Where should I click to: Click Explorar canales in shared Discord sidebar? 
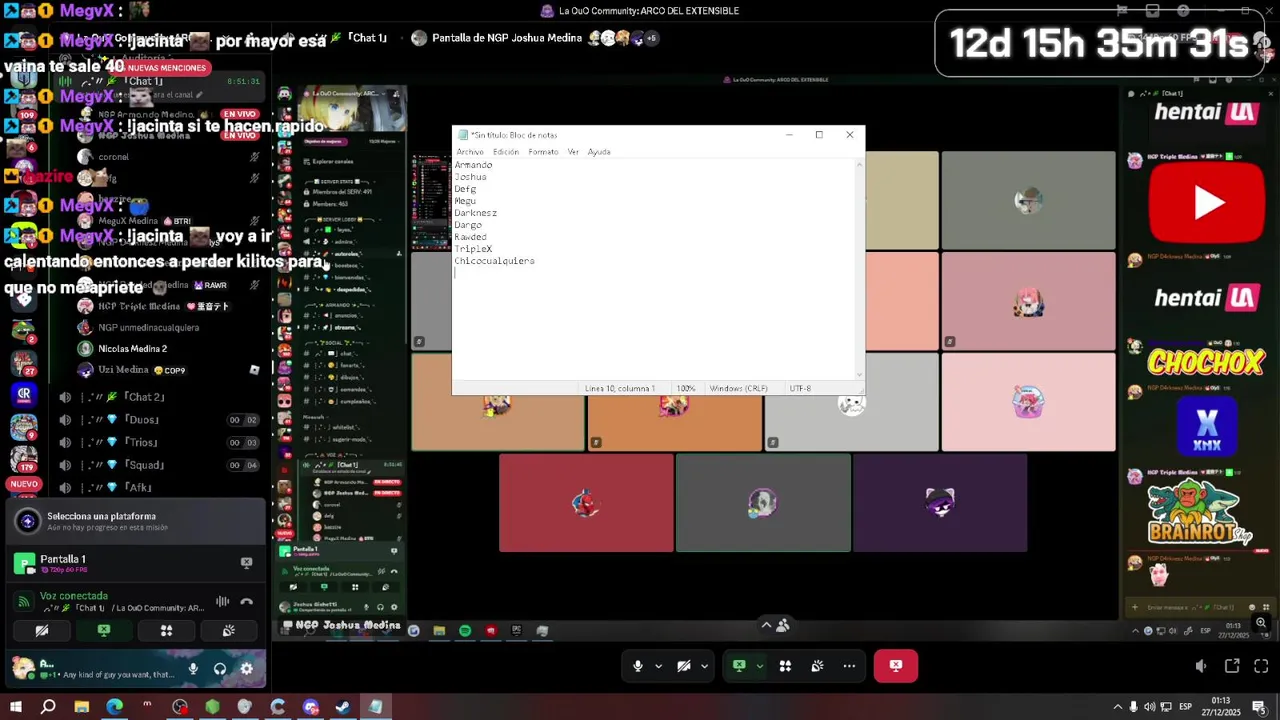click(x=333, y=161)
